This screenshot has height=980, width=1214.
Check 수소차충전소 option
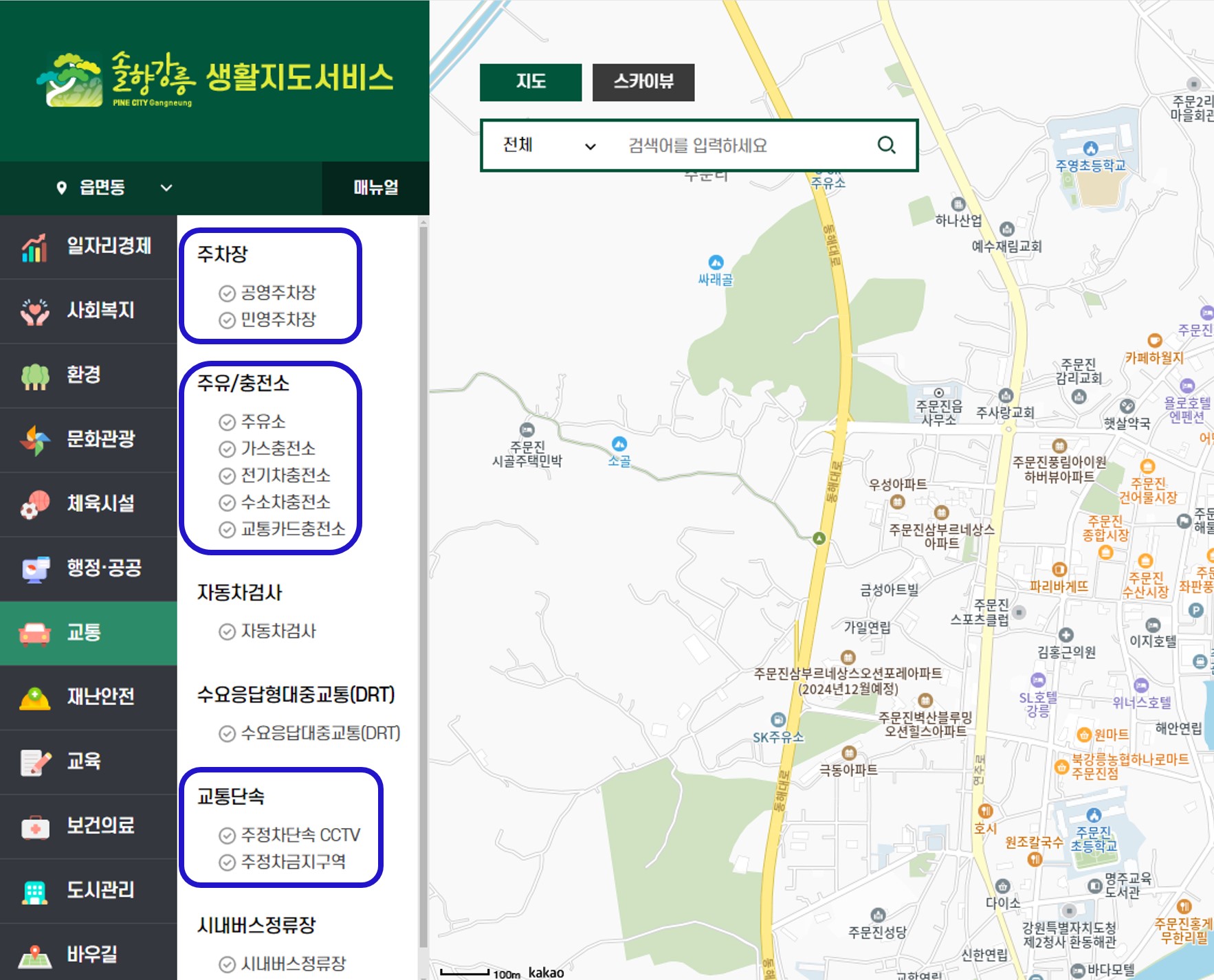pos(227,502)
